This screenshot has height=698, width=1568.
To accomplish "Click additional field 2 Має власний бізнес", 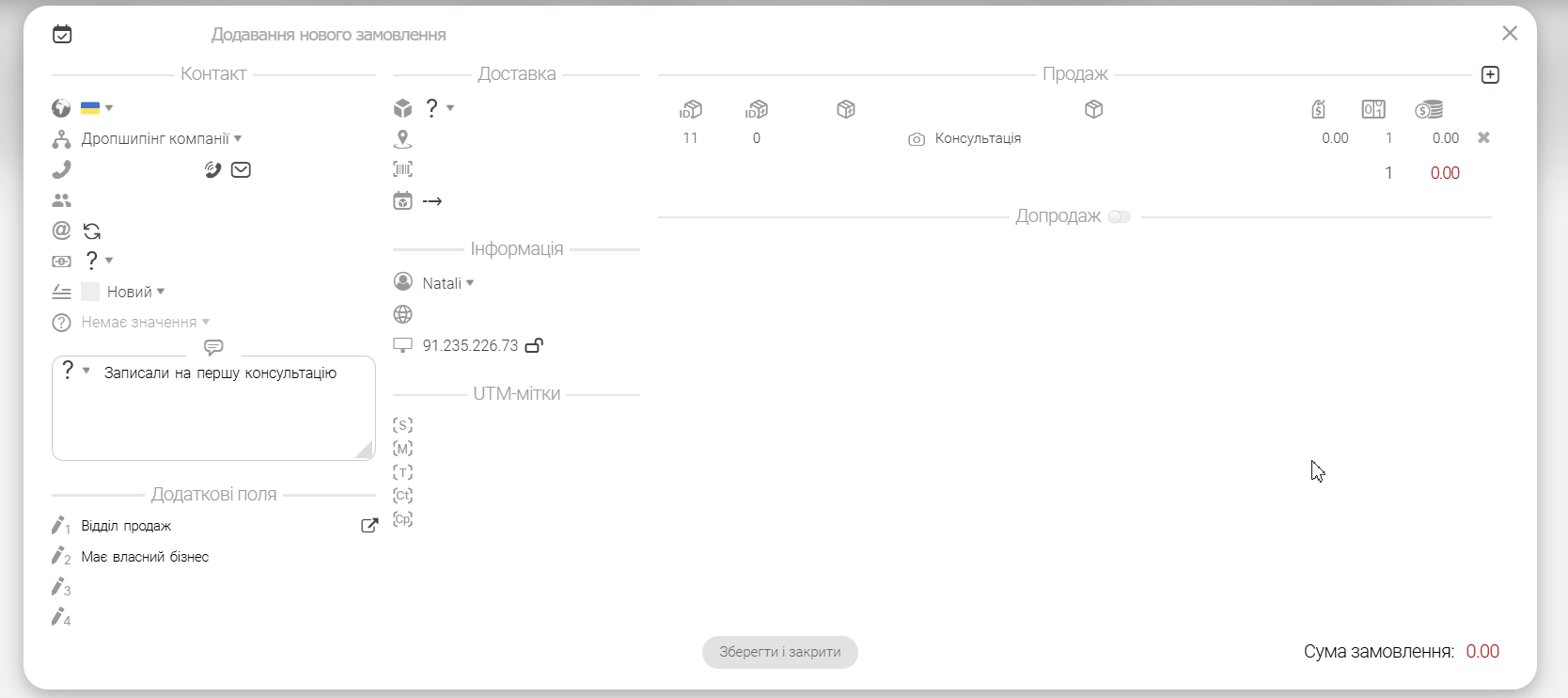I will (145, 557).
